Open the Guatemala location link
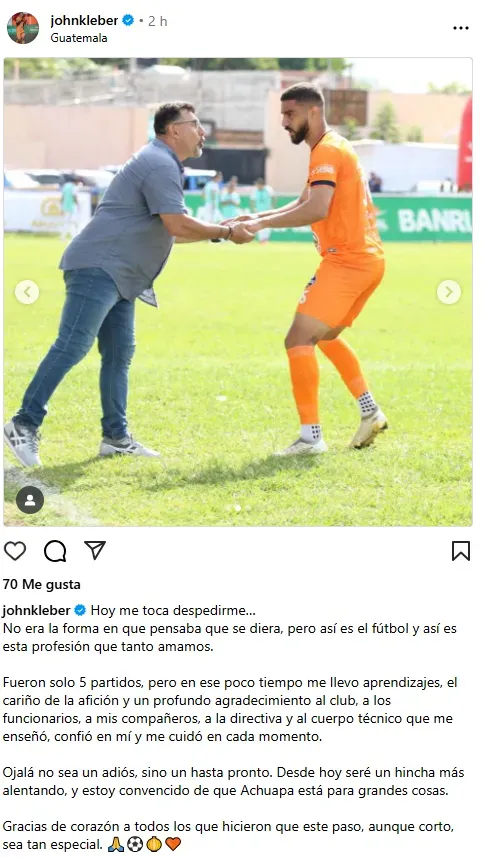 [79, 38]
